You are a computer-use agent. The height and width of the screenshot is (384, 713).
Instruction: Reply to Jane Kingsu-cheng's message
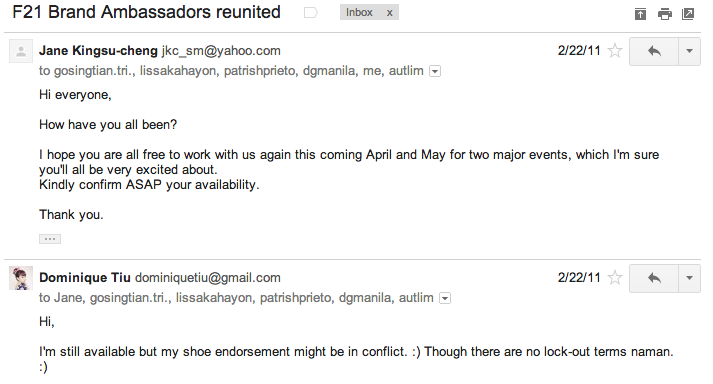(x=654, y=51)
